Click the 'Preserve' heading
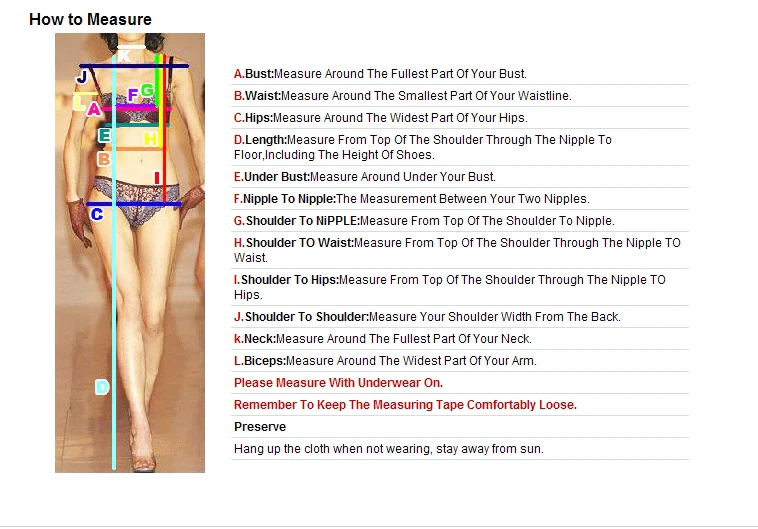758x529 pixels. coord(260,427)
